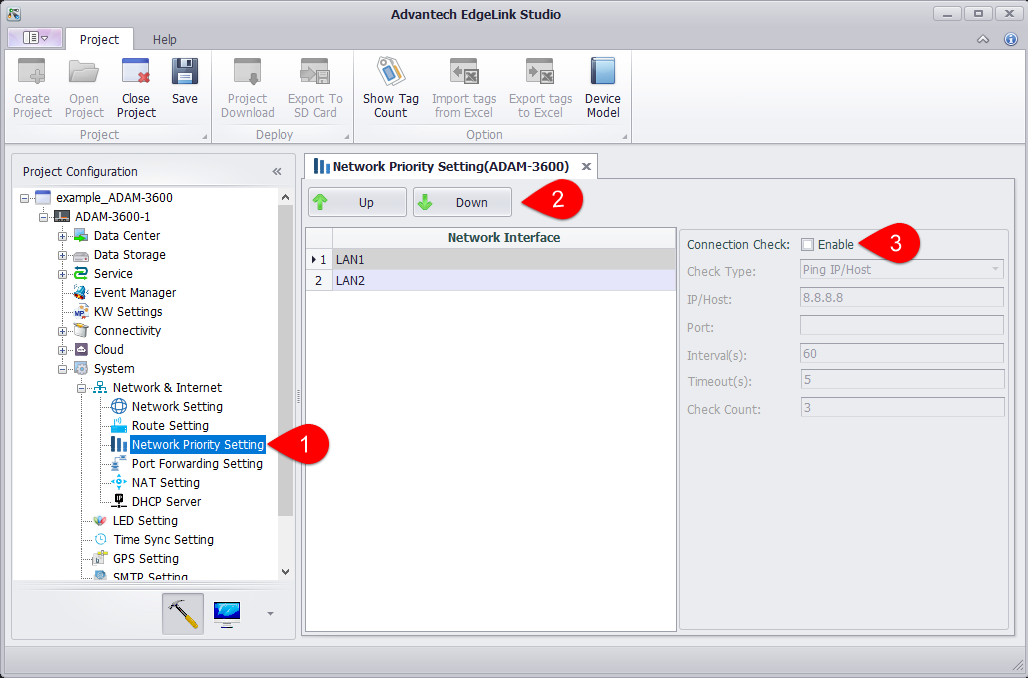Switch to the monitor view icon

227,614
